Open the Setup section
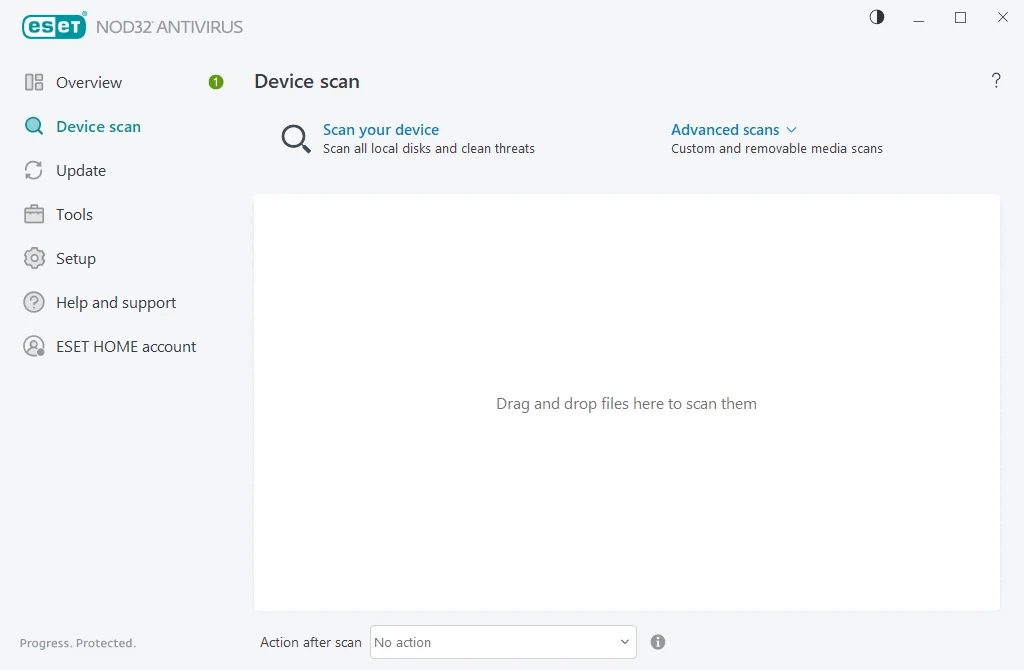 (76, 259)
